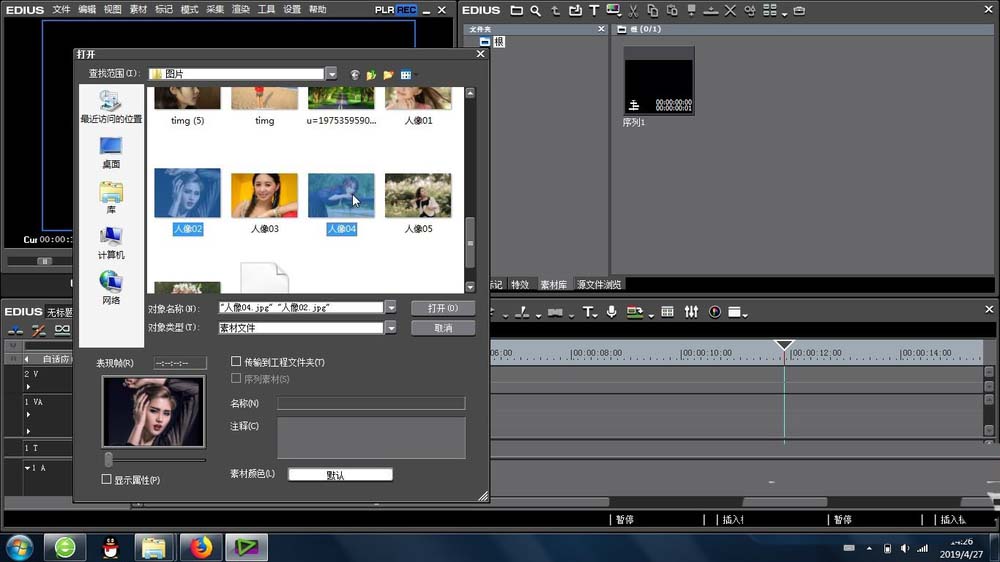The height and width of the screenshot is (562, 1000).
Task: Collapse the 1 A audio track
Action: tap(27, 468)
